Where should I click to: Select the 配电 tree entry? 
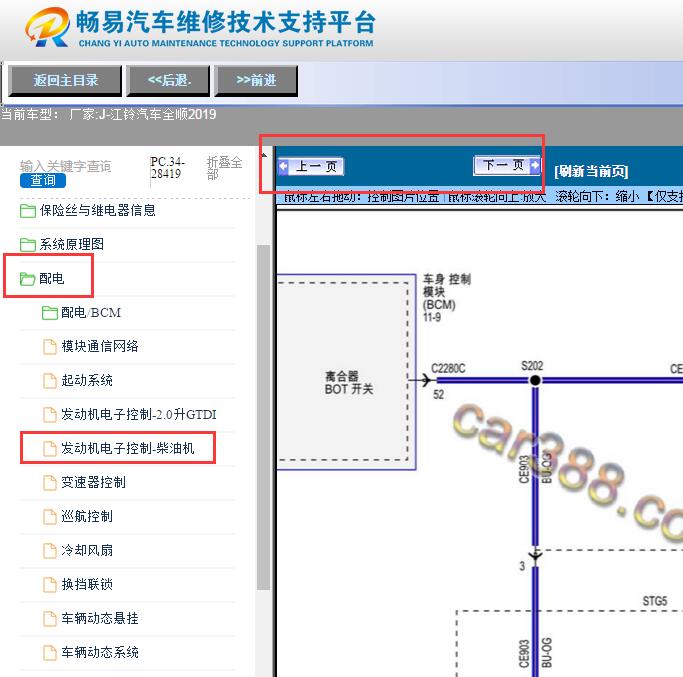(x=52, y=278)
